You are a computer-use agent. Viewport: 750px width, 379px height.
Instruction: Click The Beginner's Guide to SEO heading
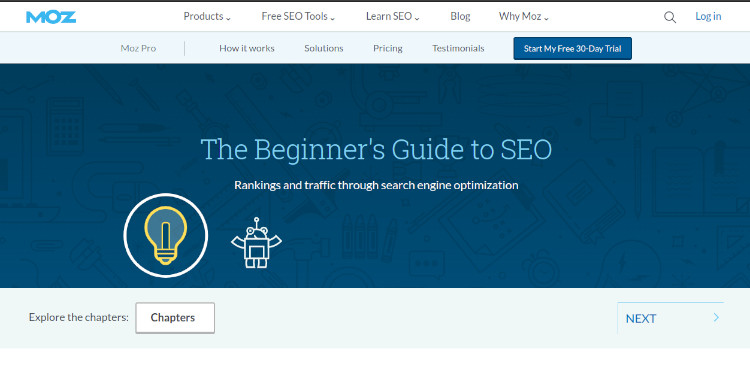(x=376, y=149)
